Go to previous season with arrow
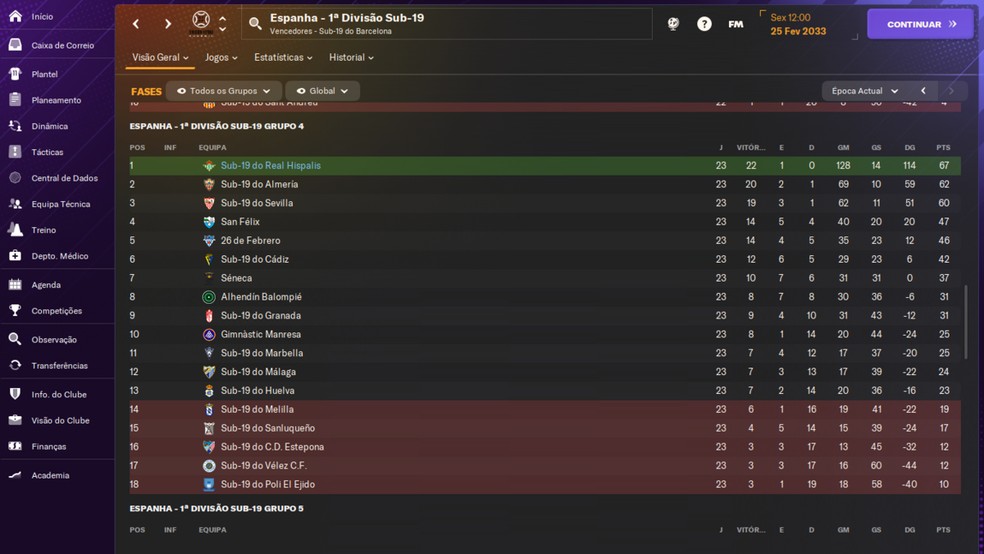This screenshot has width=984, height=554. click(x=923, y=91)
